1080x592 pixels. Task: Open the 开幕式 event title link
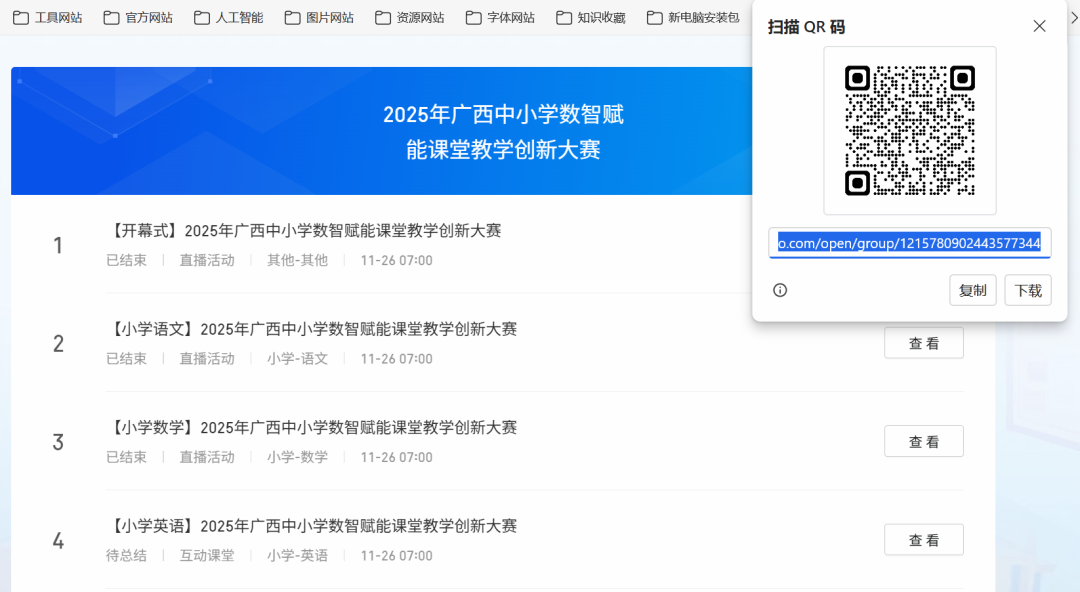(305, 230)
